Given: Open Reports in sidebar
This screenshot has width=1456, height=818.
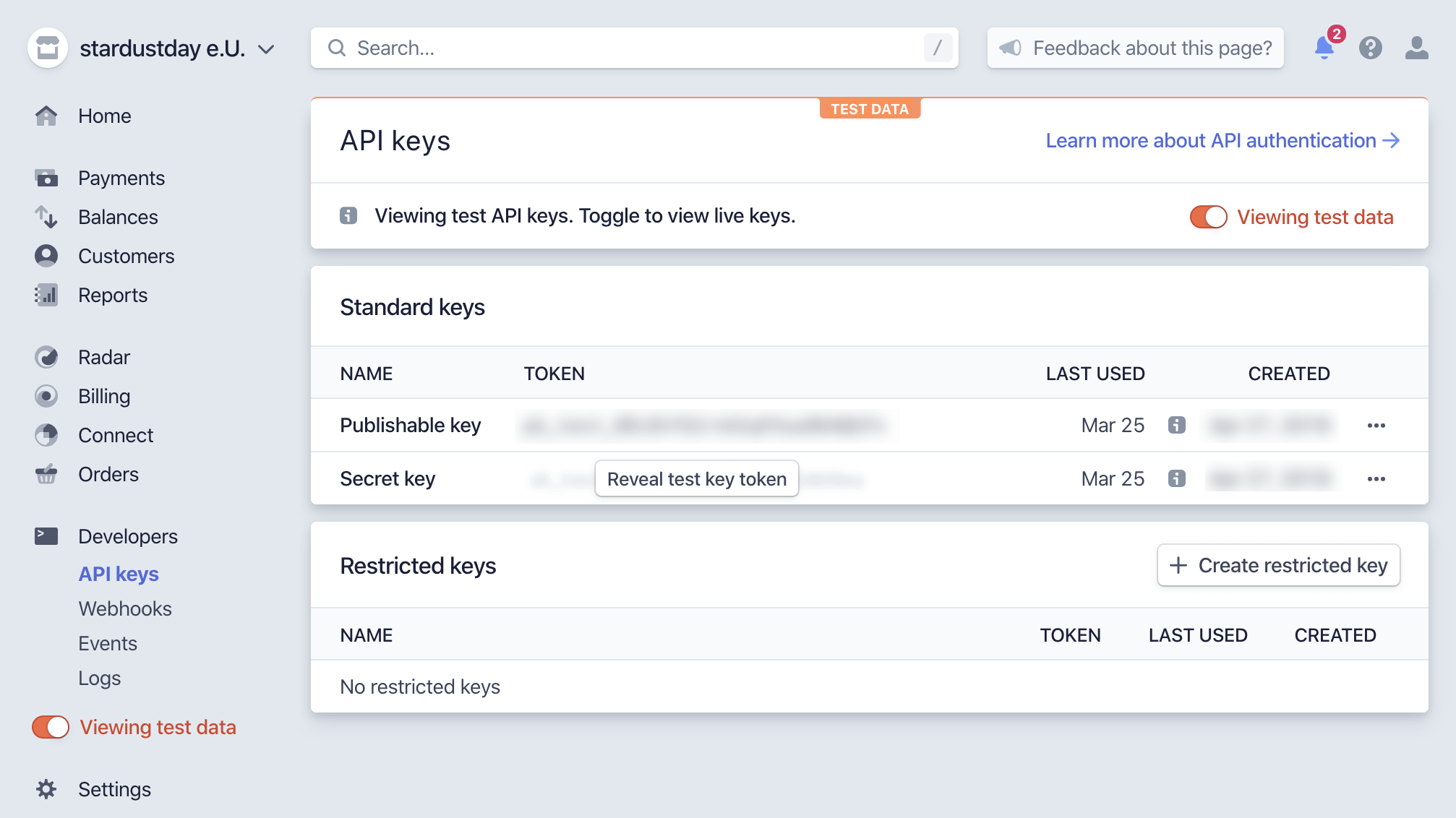Looking at the screenshot, I should click(113, 295).
